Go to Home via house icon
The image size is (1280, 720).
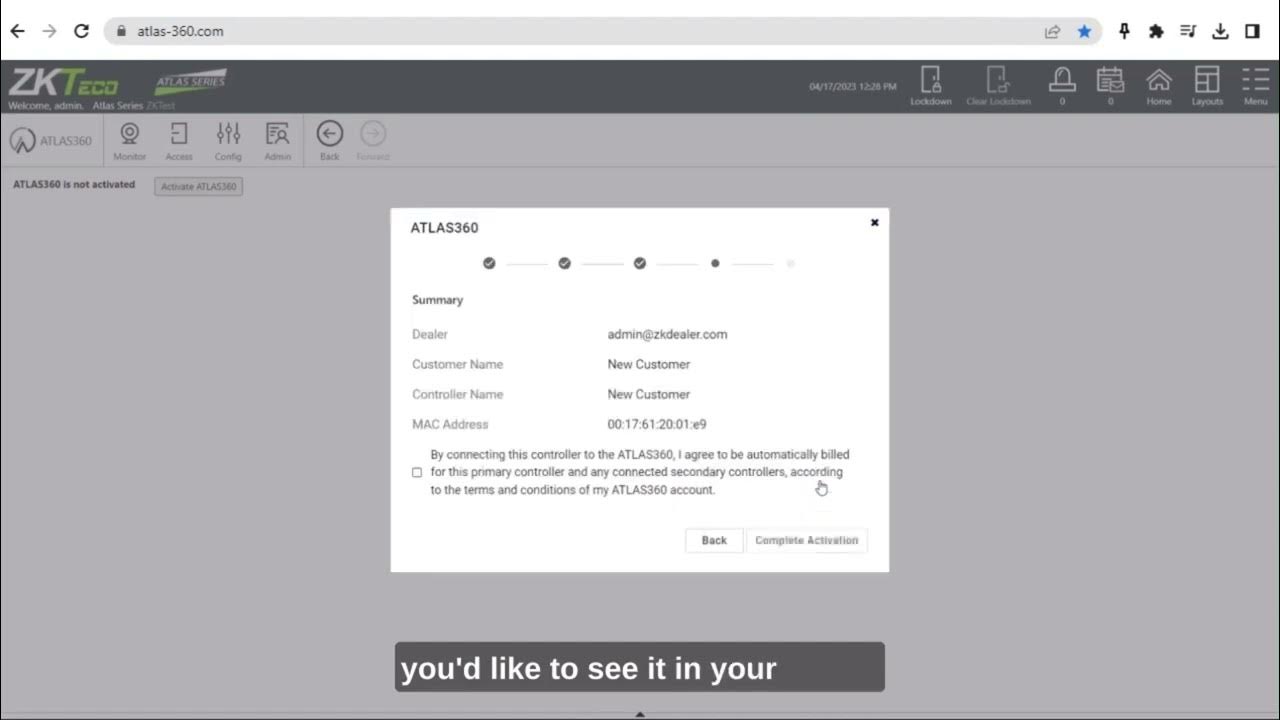[x=1158, y=82]
